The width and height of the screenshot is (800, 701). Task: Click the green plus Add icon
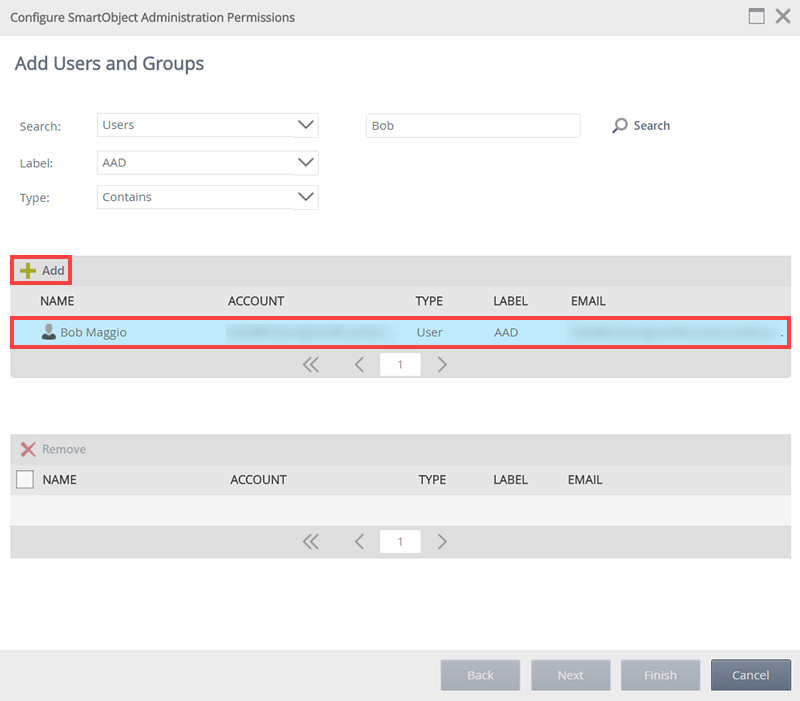pyautogui.click(x=28, y=271)
